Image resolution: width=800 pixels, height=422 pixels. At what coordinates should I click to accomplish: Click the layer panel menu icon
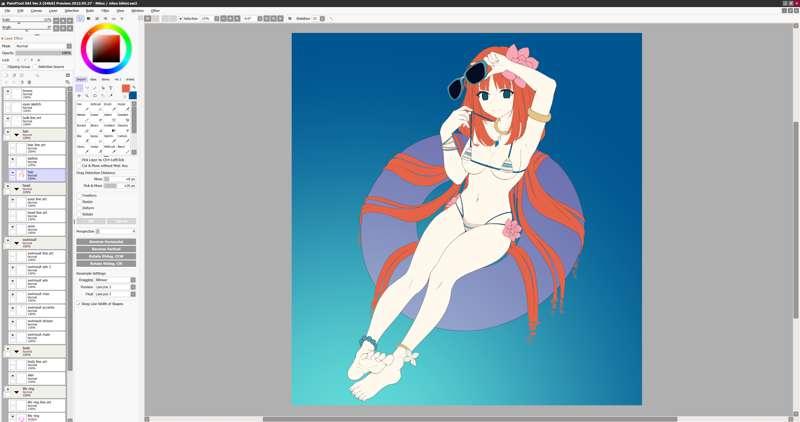tap(68, 76)
